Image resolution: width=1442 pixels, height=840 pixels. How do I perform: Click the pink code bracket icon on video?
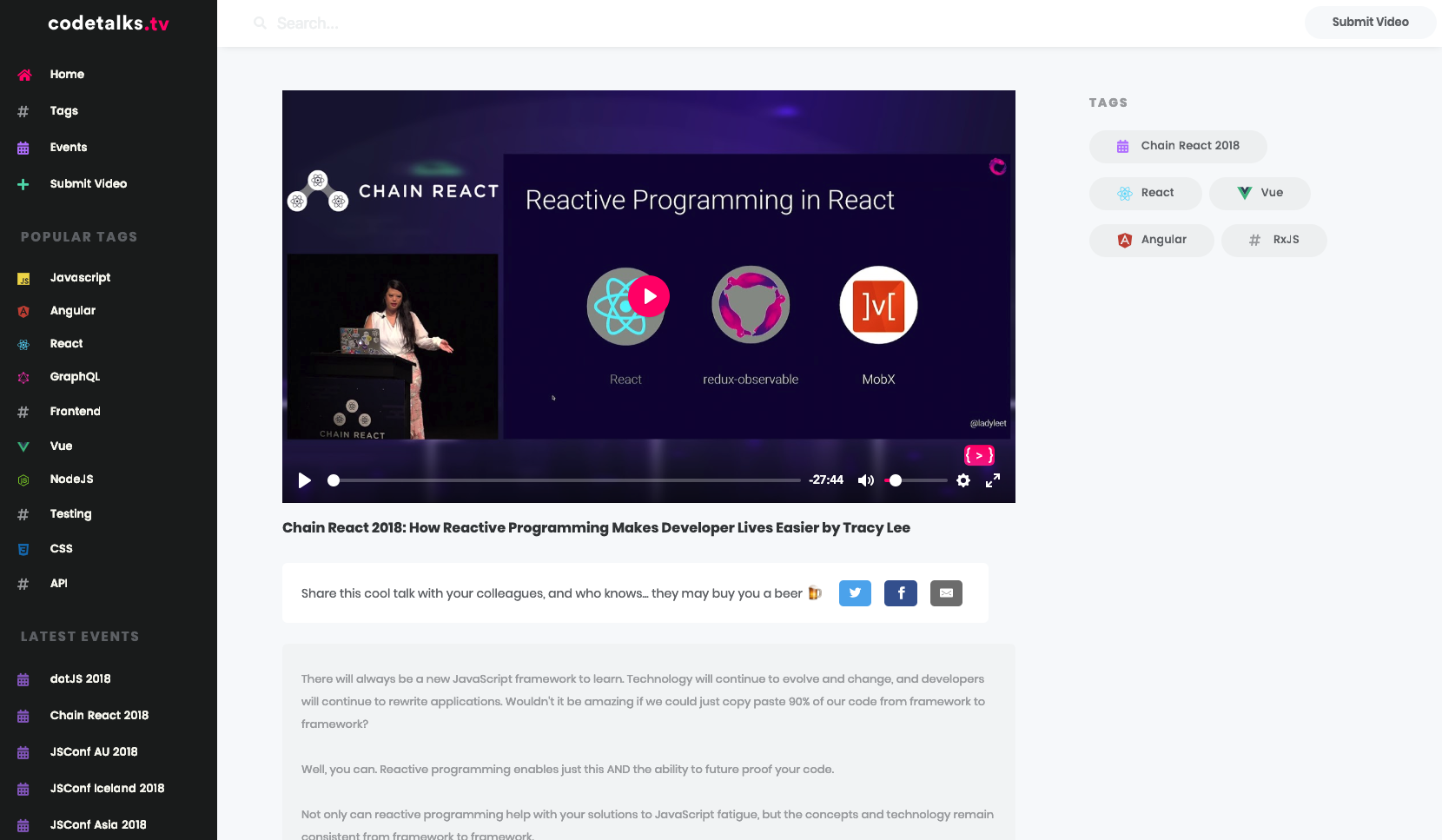(x=979, y=455)
